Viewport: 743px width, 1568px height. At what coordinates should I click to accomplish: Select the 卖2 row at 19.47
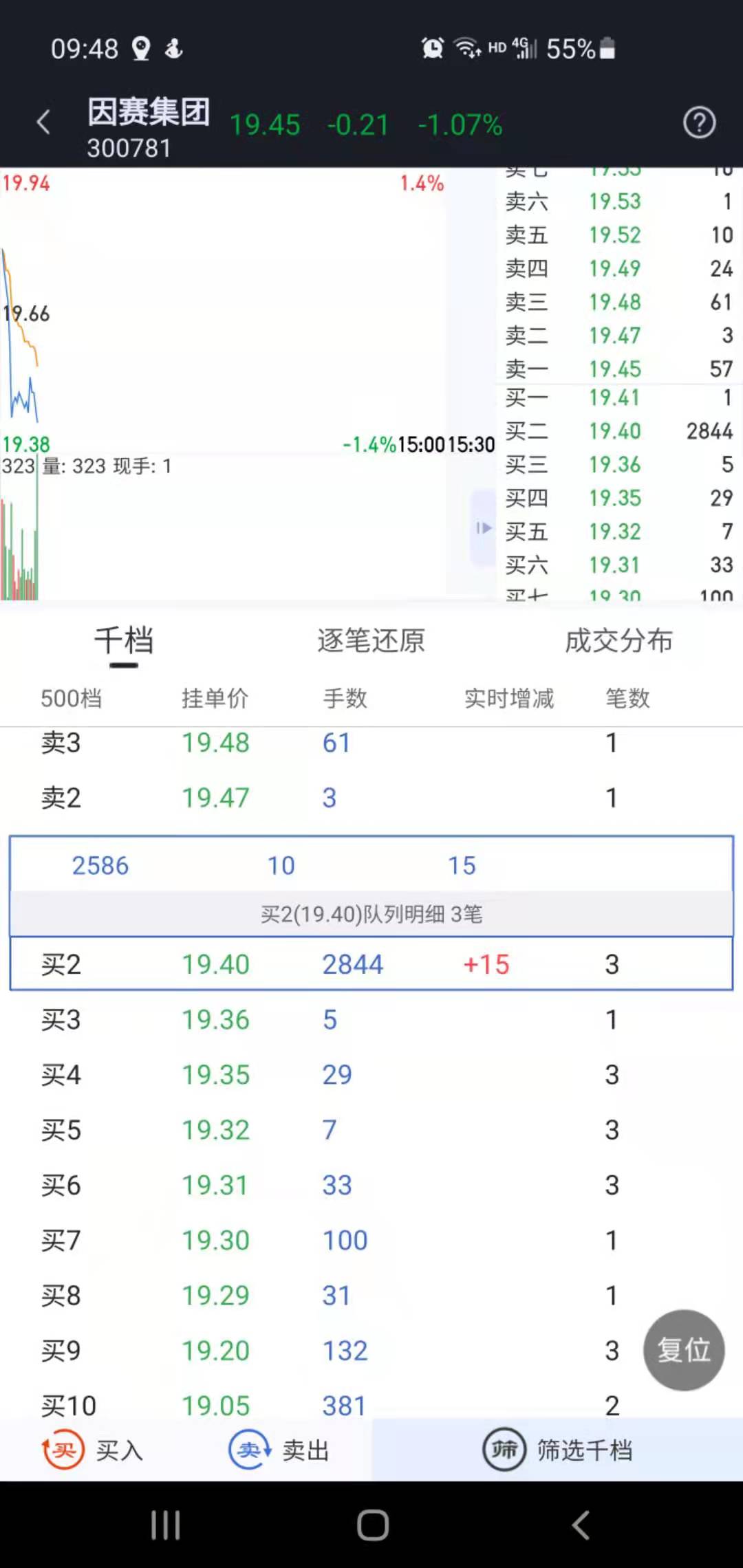[x=371, y=798]
